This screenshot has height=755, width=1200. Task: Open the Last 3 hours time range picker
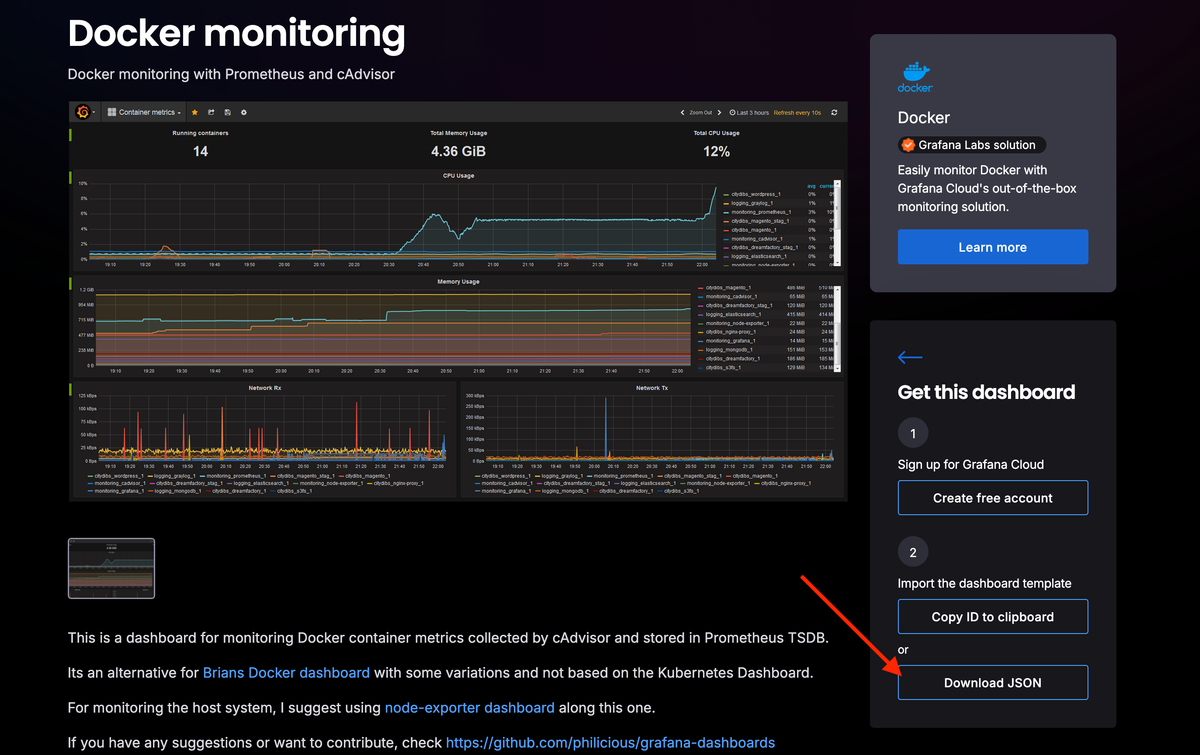749,113
